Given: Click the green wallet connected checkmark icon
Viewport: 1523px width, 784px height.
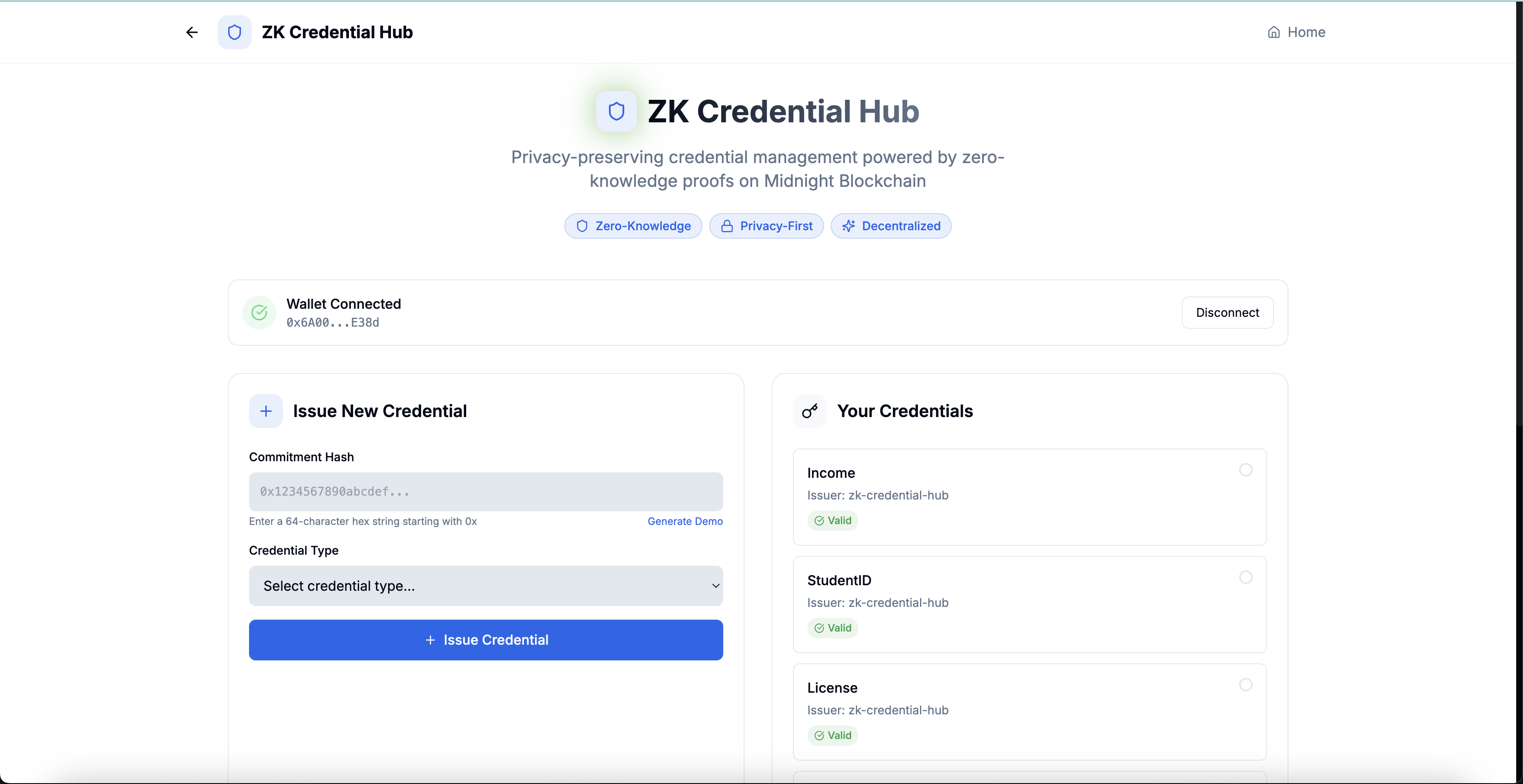Looking at the screenshot, I should [x=259, y=313].
